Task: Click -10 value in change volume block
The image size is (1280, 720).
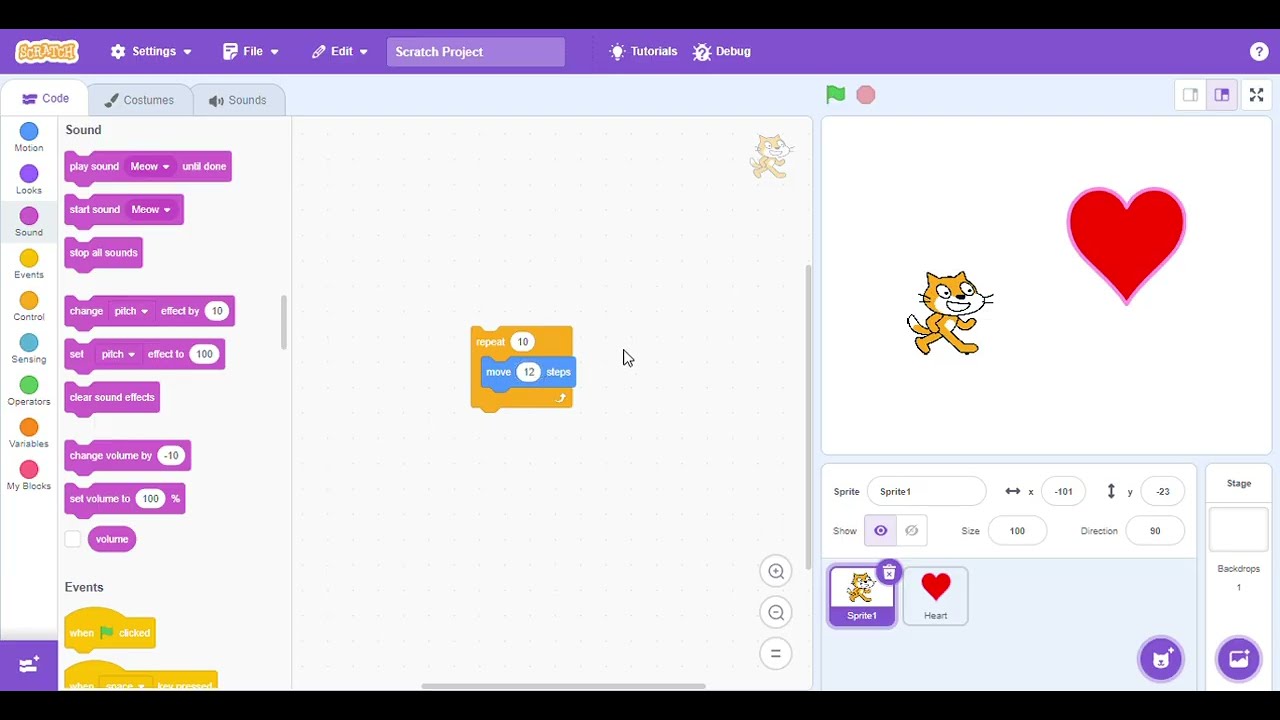Action: (x=171, y=456)
